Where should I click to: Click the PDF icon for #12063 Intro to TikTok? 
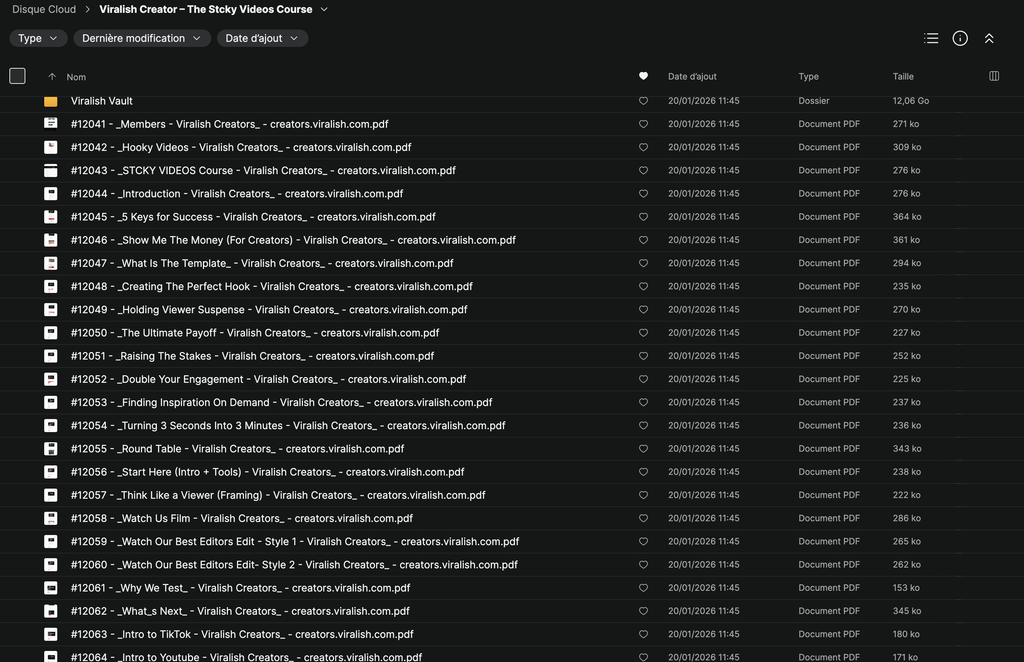(x=50, y=634)
